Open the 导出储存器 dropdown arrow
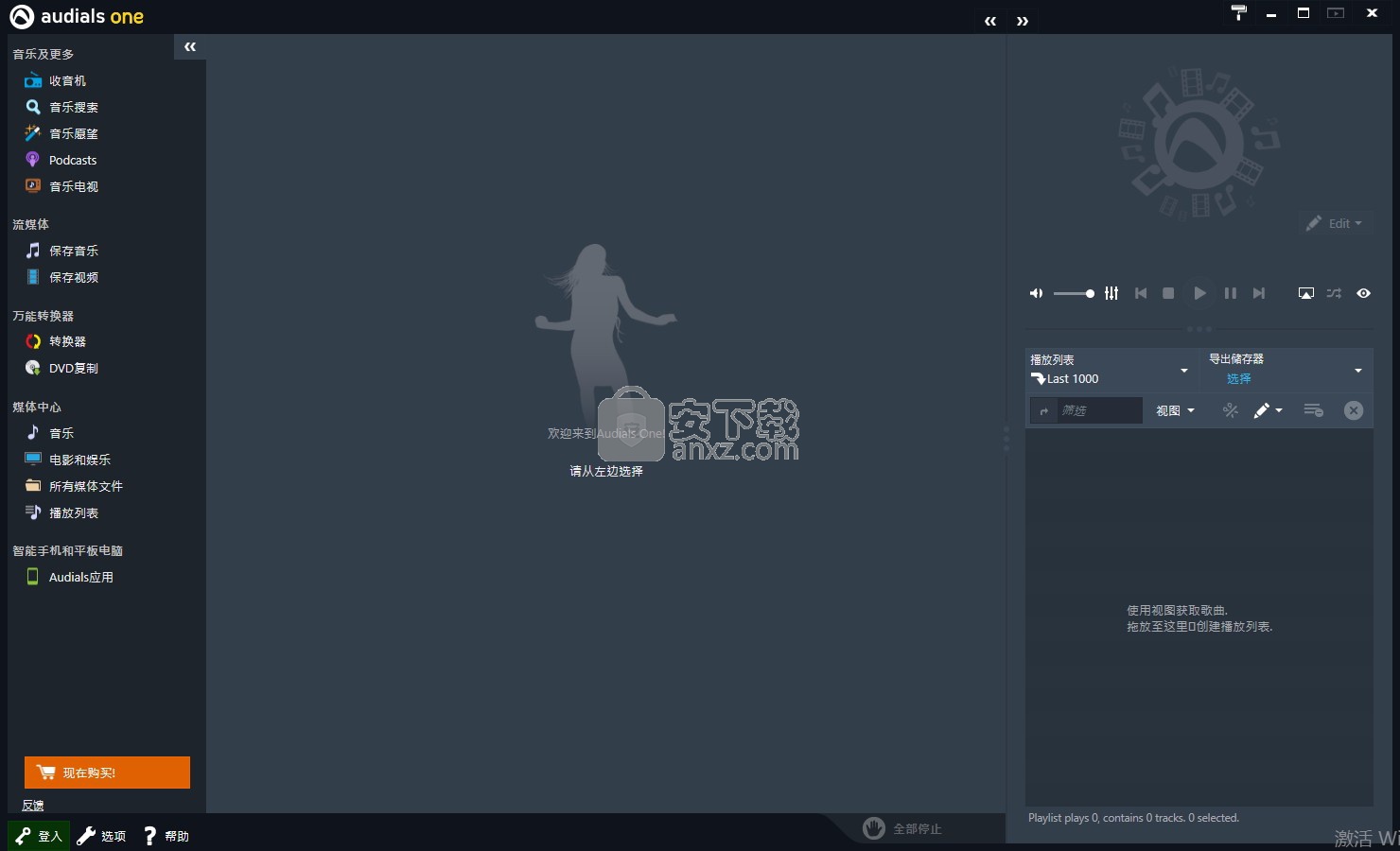Viewport: 1400px width, 851px height. 1357,371
